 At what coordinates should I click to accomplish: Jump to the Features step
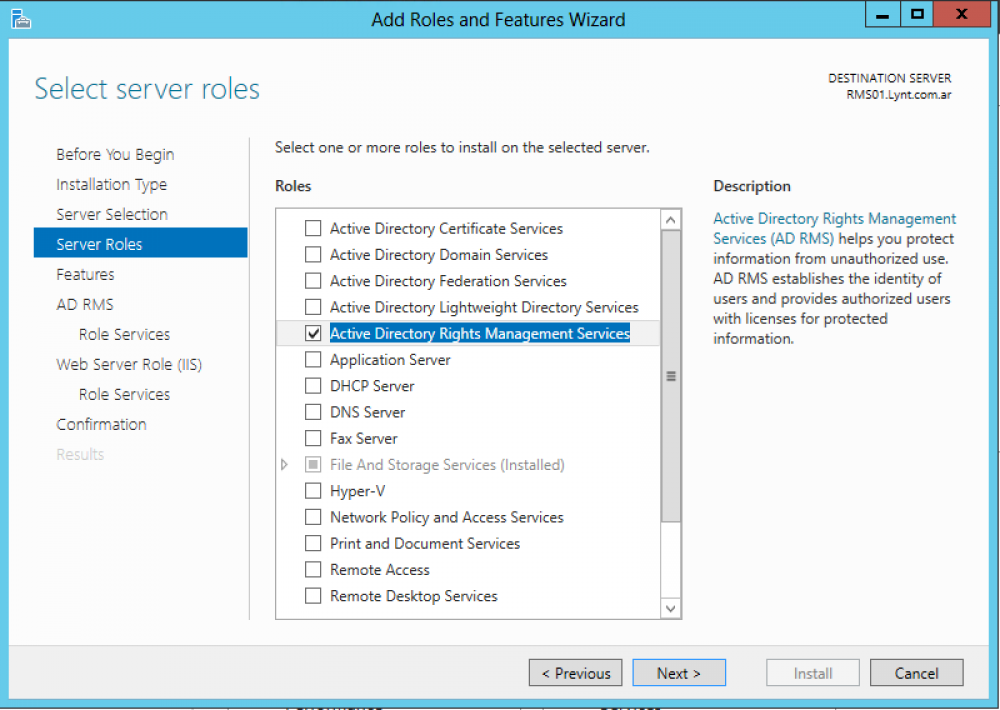tap(85, 274)
